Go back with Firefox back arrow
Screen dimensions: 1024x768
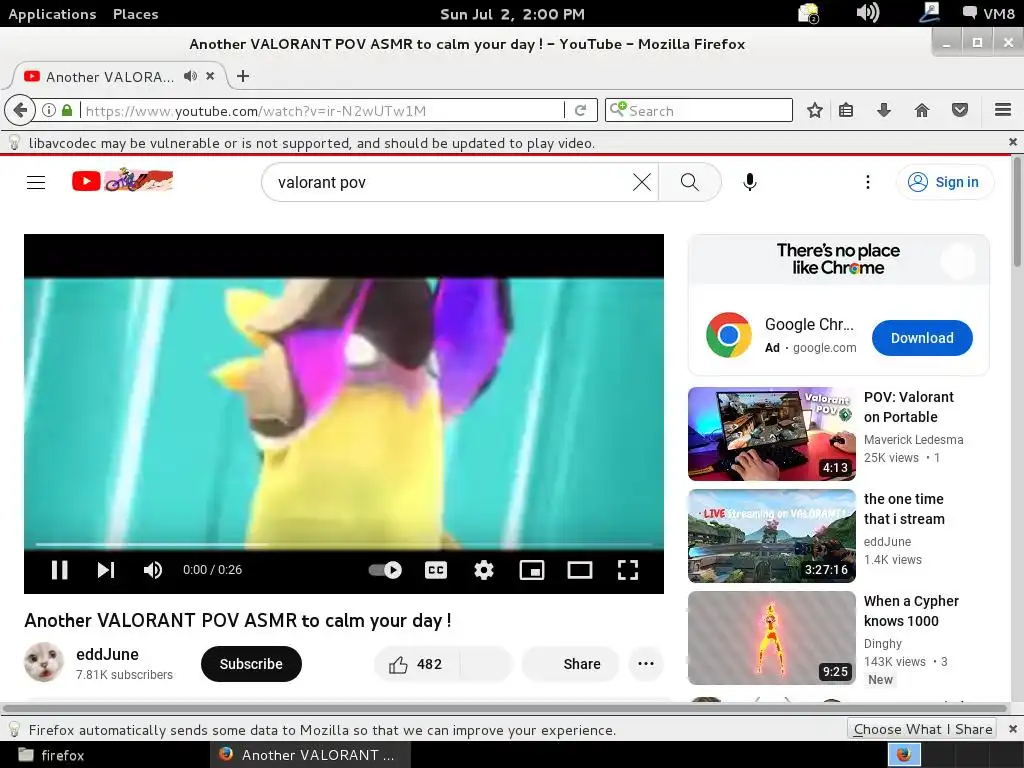pos(20,110)
